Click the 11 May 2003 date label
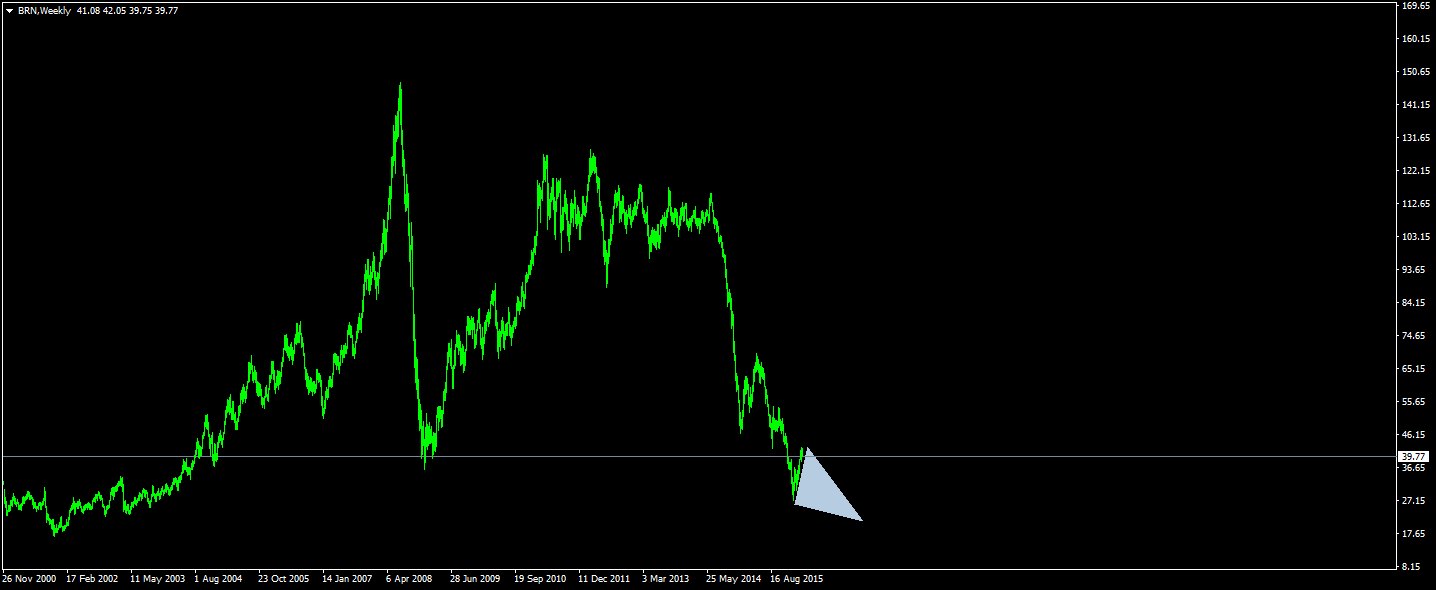Viewport: 1436px width, 590px height. (158, 579)
